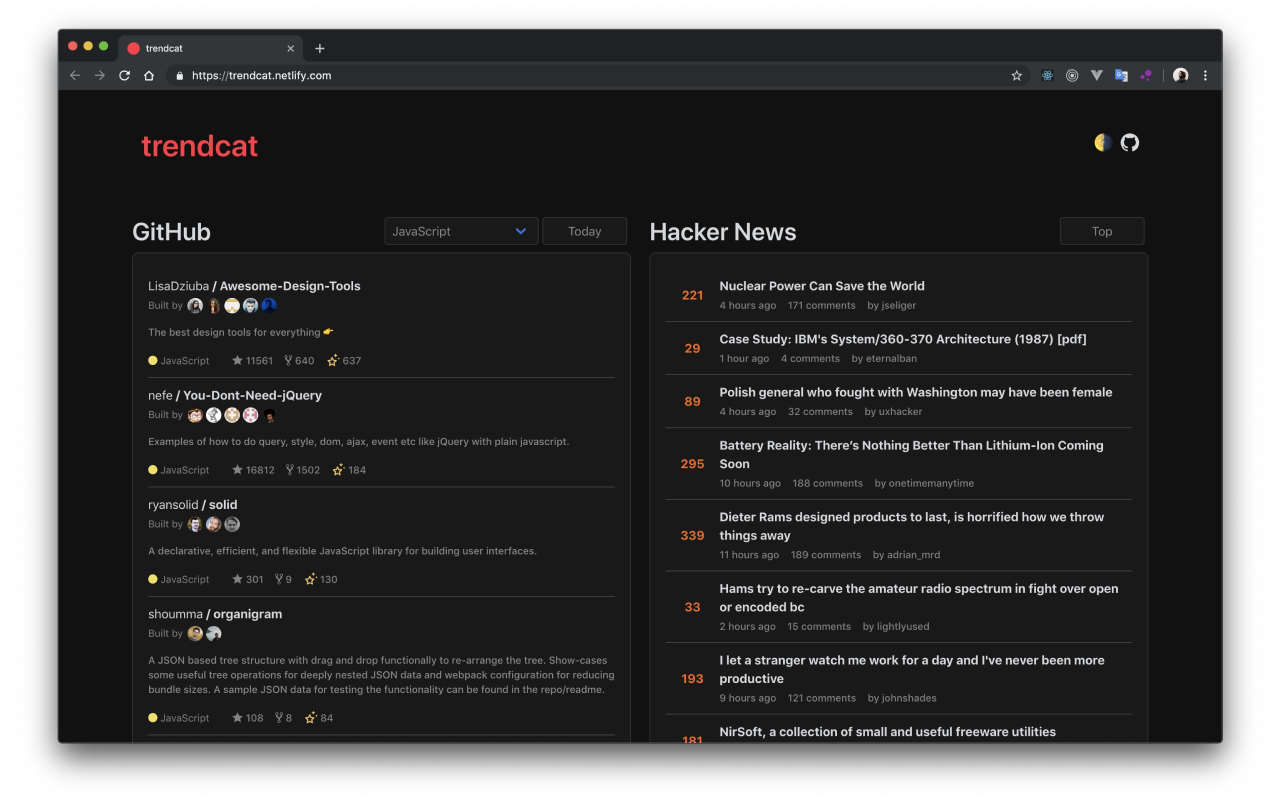The image size is (1280, 800).
Task: Open the story titled Nuclear Power Can Save the World
Action: 820,285
